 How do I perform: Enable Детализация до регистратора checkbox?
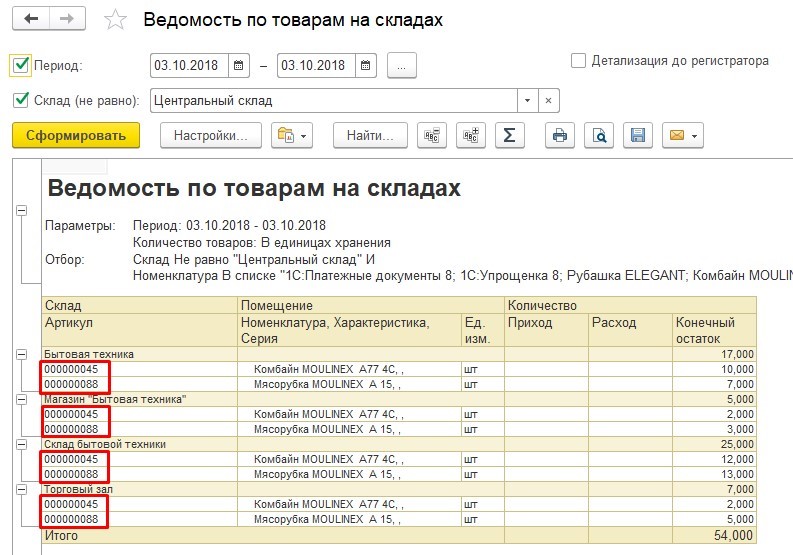click(578, 61)
